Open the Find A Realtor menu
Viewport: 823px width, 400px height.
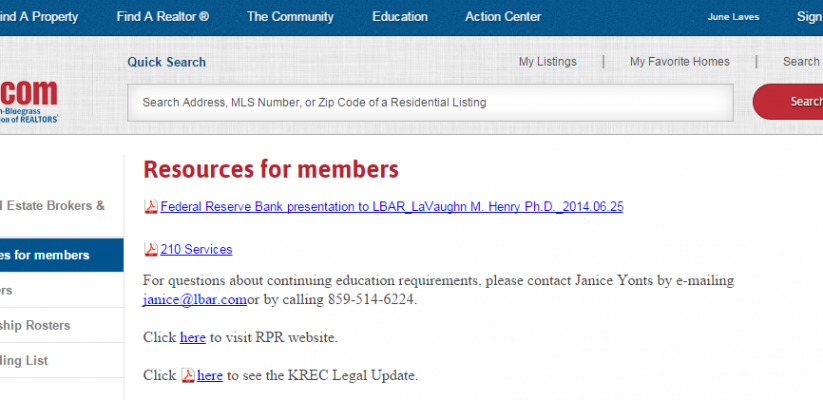163,17
